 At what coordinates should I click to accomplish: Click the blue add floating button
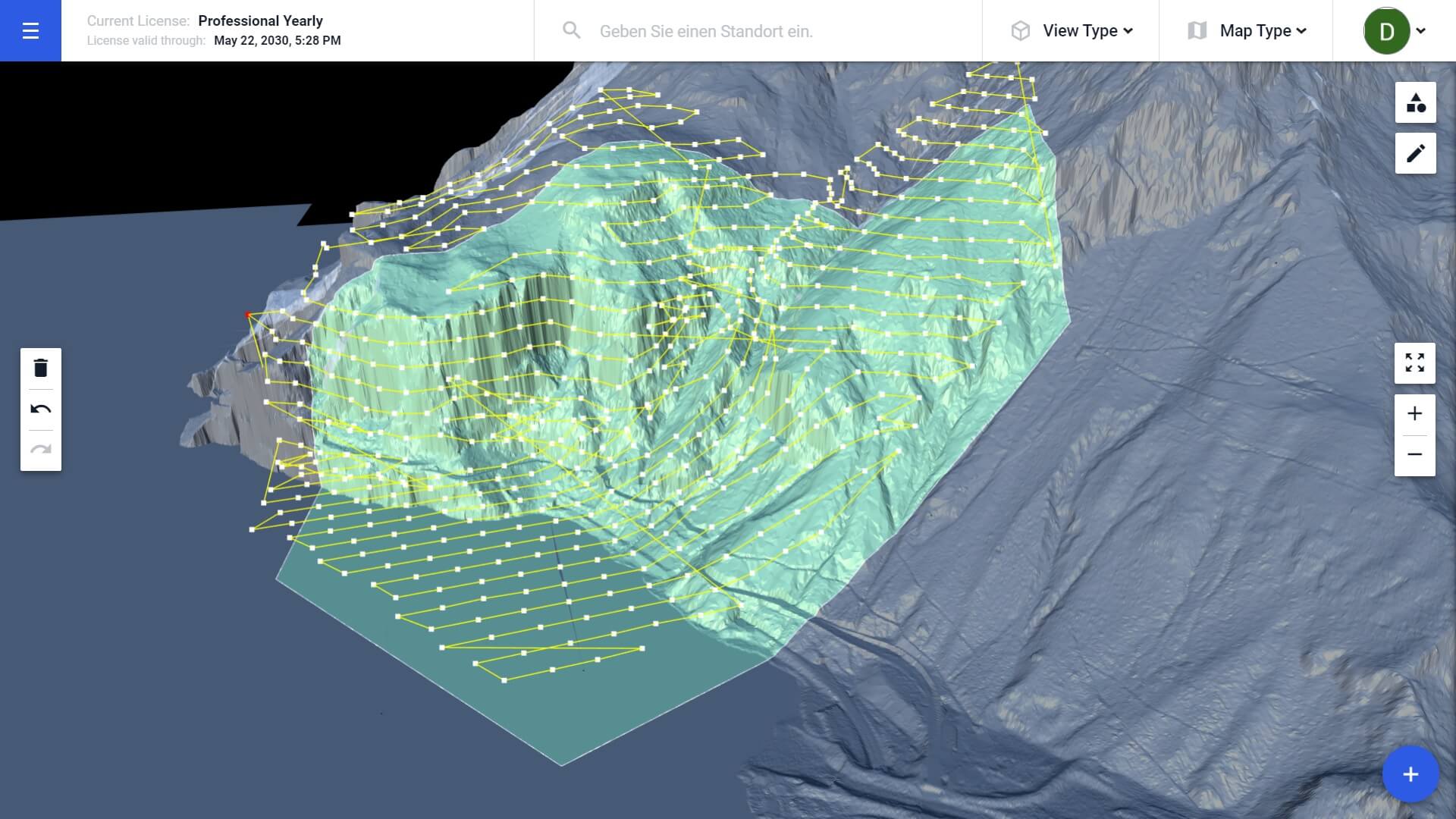tap(1410, 774)
